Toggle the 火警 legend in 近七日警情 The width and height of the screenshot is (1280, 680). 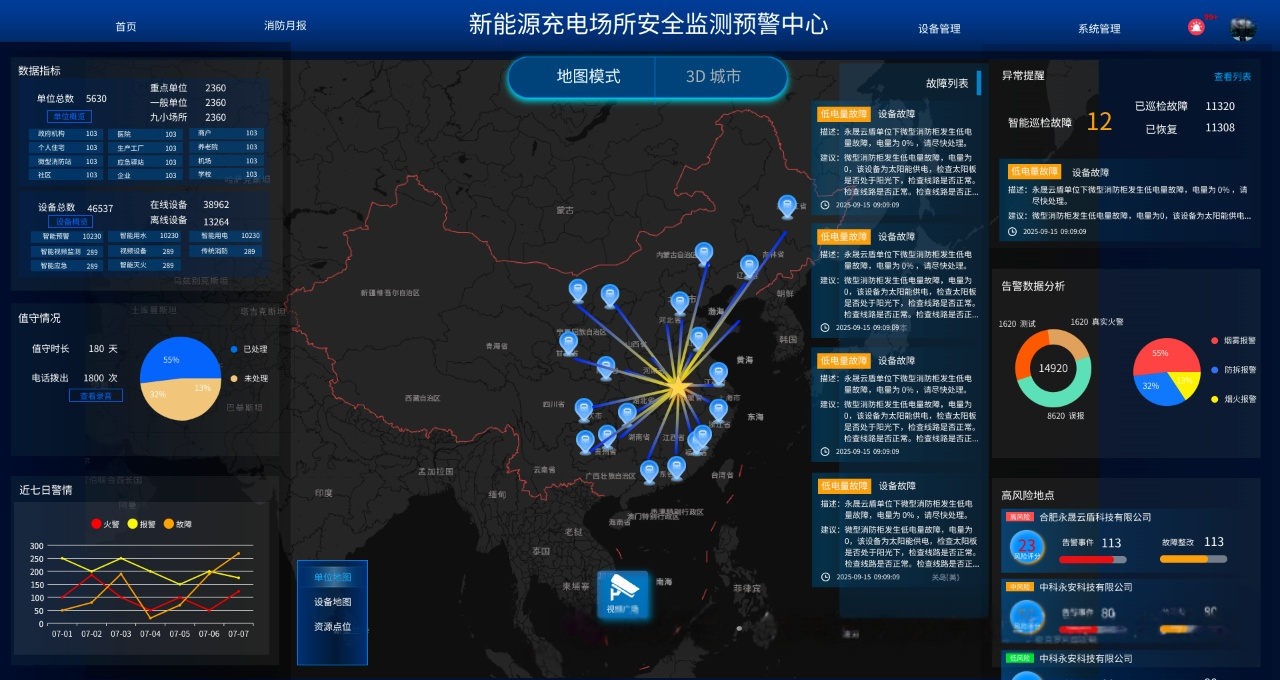click(x=104, y=523)
